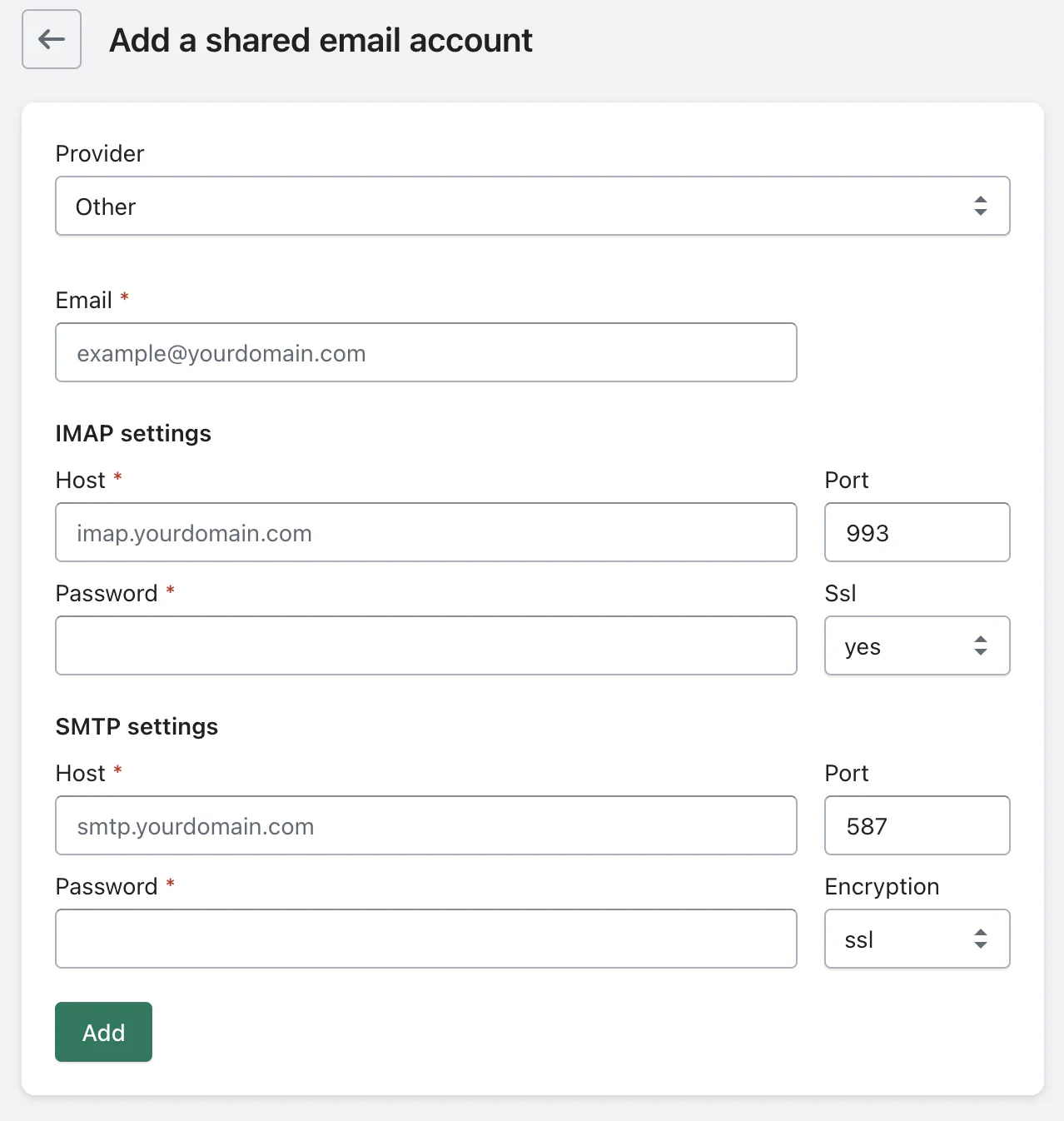Open the Provider dropdown showing Other

533,206
